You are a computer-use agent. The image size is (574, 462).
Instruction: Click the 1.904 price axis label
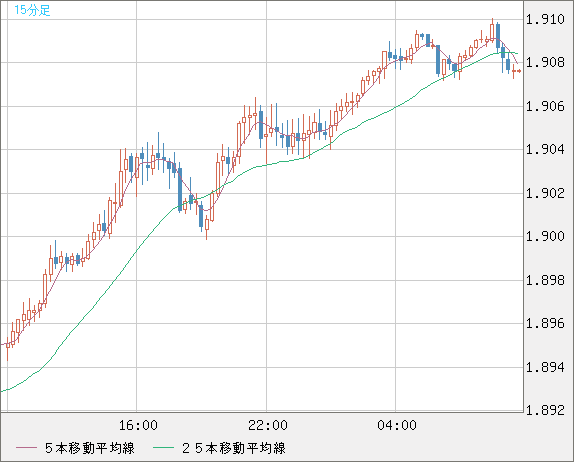pos(545,149)
